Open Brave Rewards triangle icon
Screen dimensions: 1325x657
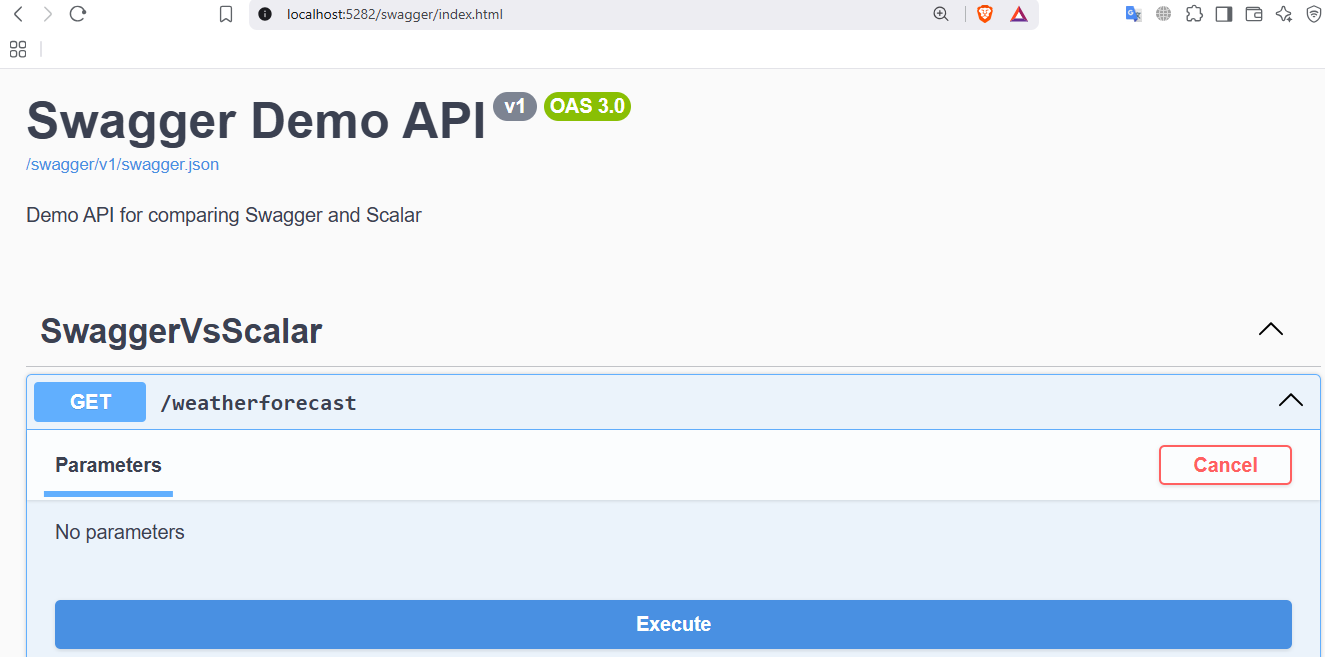[x=1018, y=14]
